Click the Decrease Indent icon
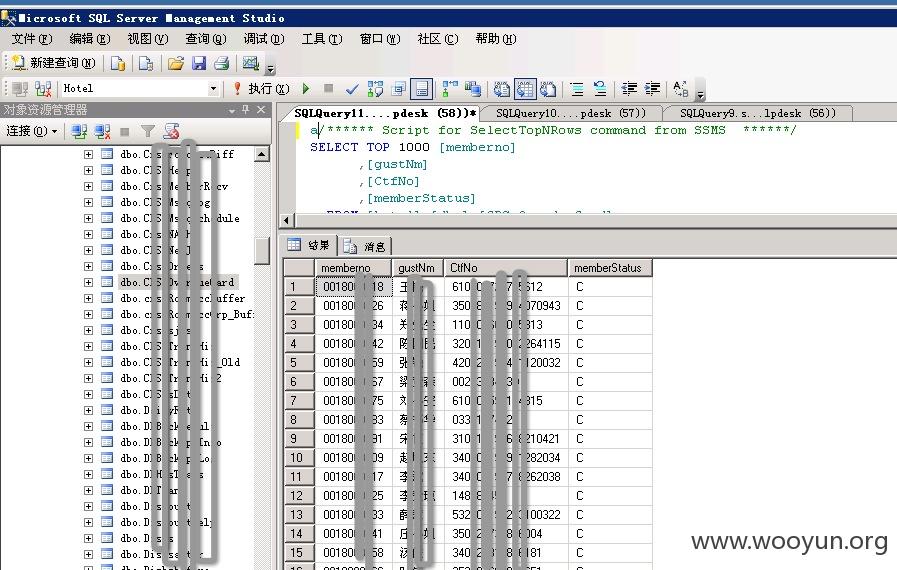The height and width of the screenshot is (570, 897). point(629,89)
